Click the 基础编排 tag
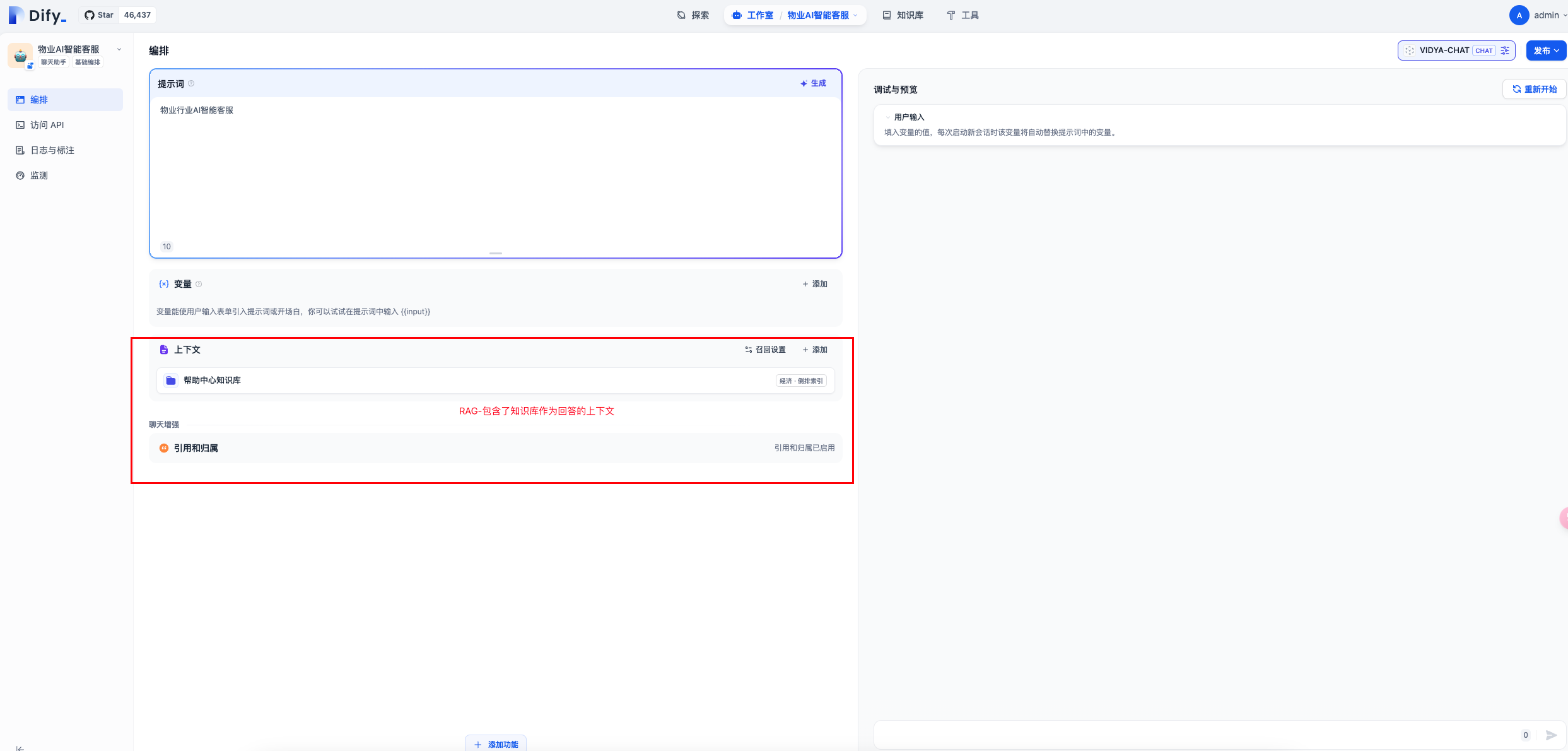This screenshot has width=1568, height=751. click(x=88, y=62)
